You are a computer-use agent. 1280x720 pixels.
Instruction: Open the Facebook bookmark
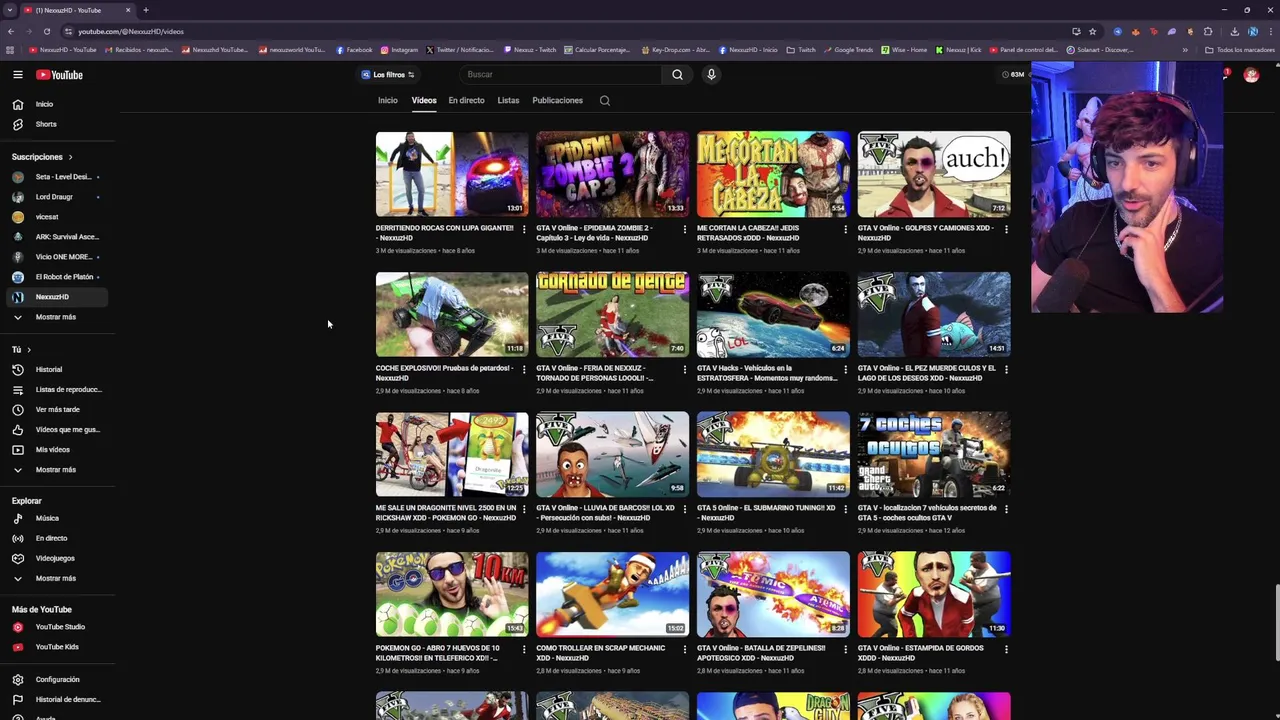point(355,50)
